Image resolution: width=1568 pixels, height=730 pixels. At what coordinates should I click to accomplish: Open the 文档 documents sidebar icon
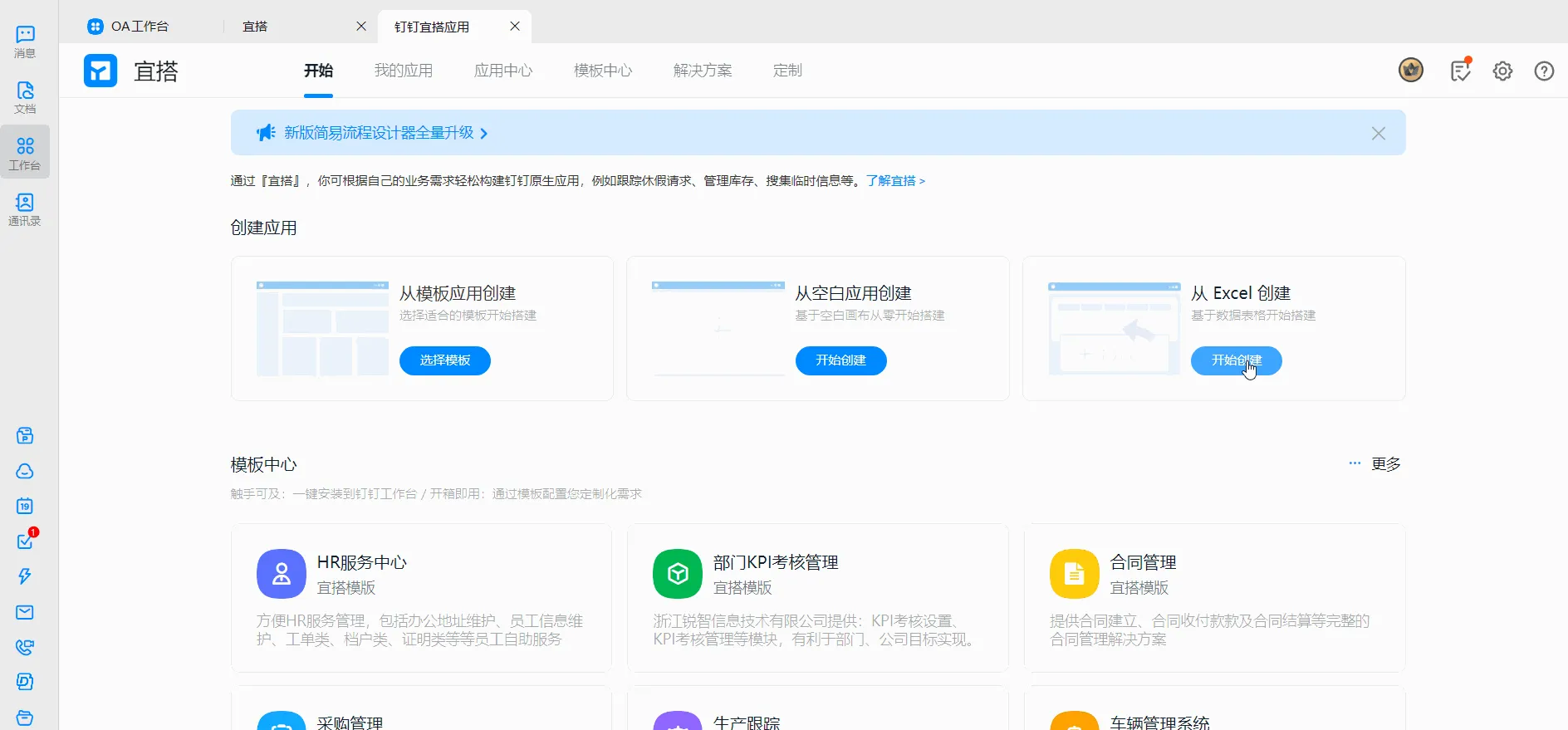pyautogui.click(x=25, y=97)
